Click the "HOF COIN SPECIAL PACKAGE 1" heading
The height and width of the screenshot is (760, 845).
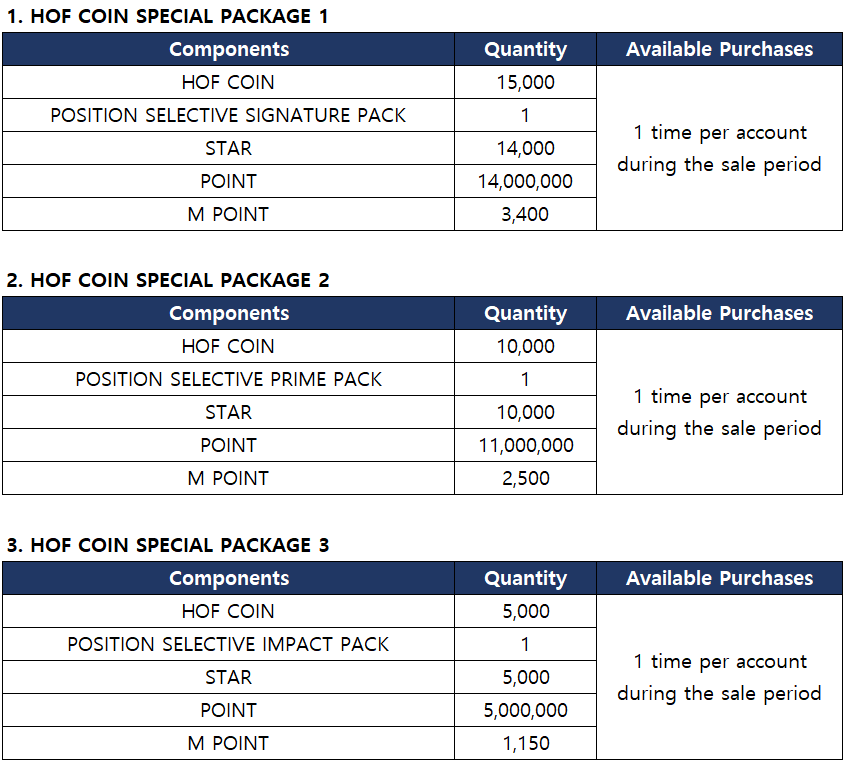pos(168,16)
